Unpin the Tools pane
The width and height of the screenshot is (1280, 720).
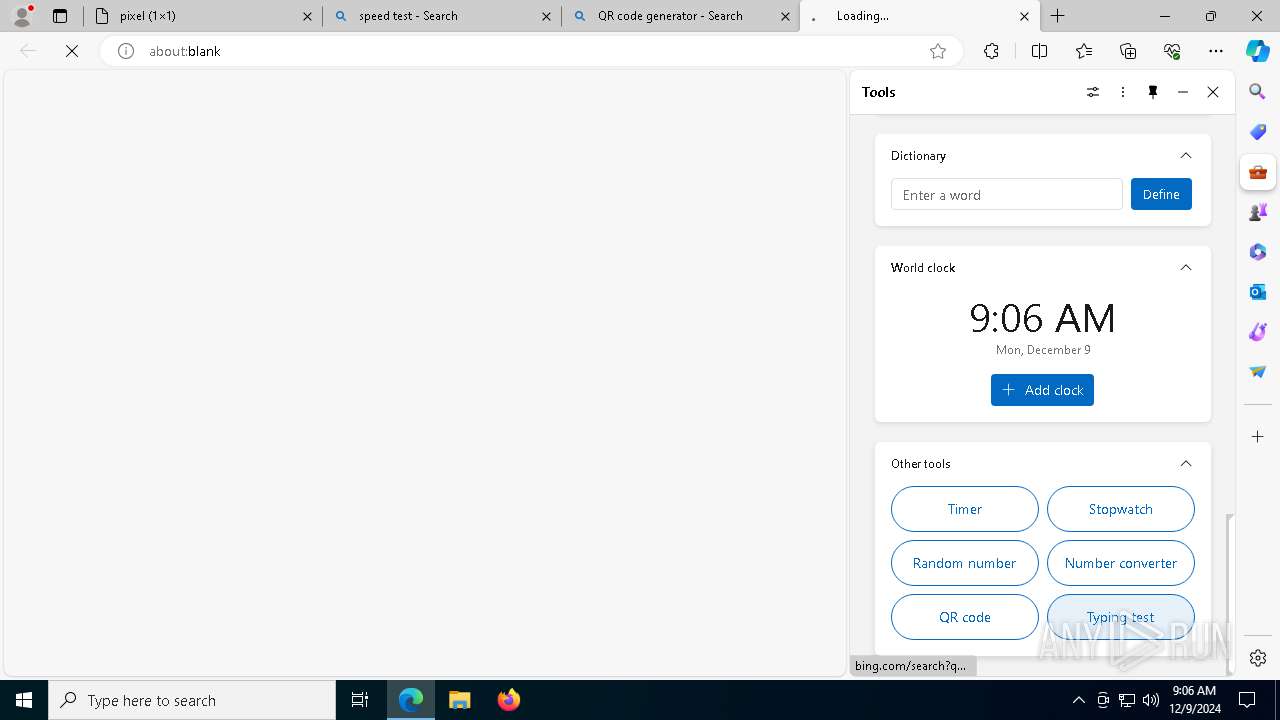pyautogui.click(x=1153, y=92)
